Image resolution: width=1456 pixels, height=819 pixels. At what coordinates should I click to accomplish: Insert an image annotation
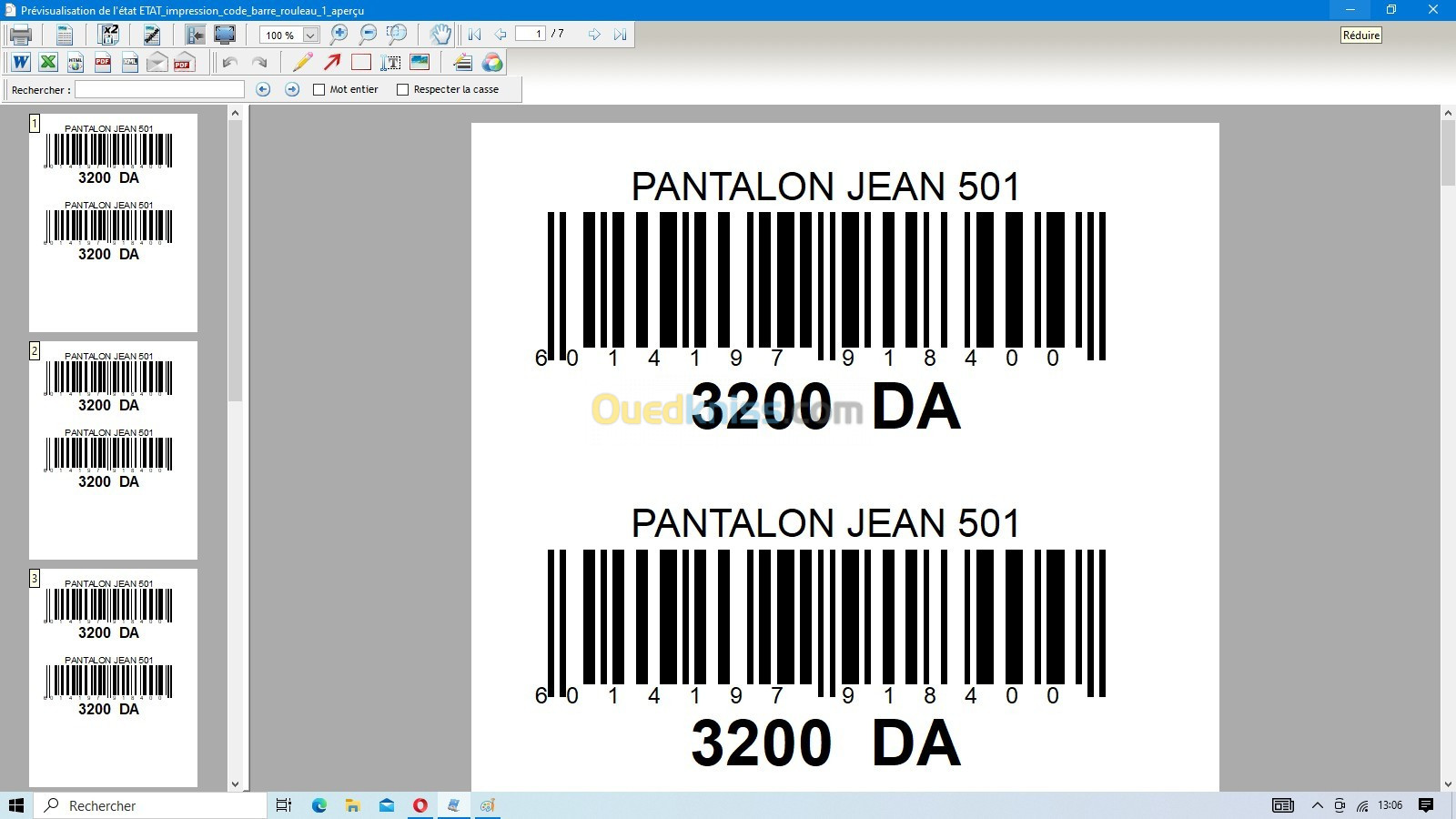420,62
